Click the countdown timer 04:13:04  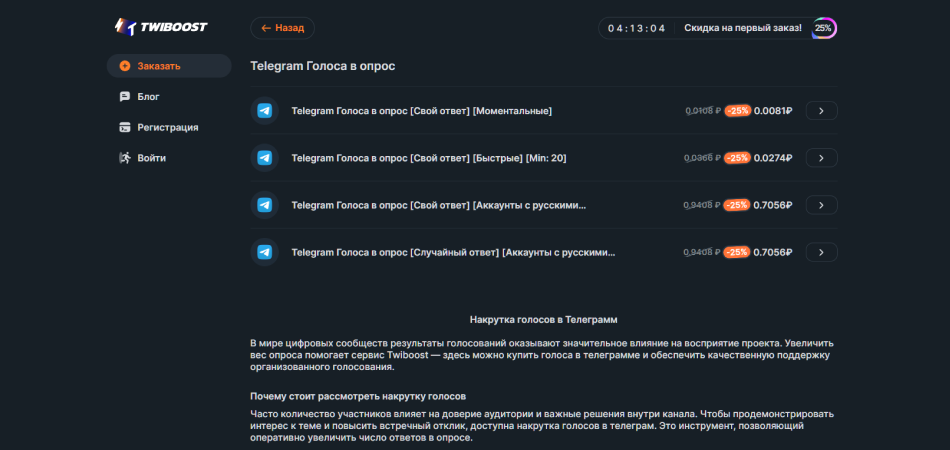(x=636, y=28)
